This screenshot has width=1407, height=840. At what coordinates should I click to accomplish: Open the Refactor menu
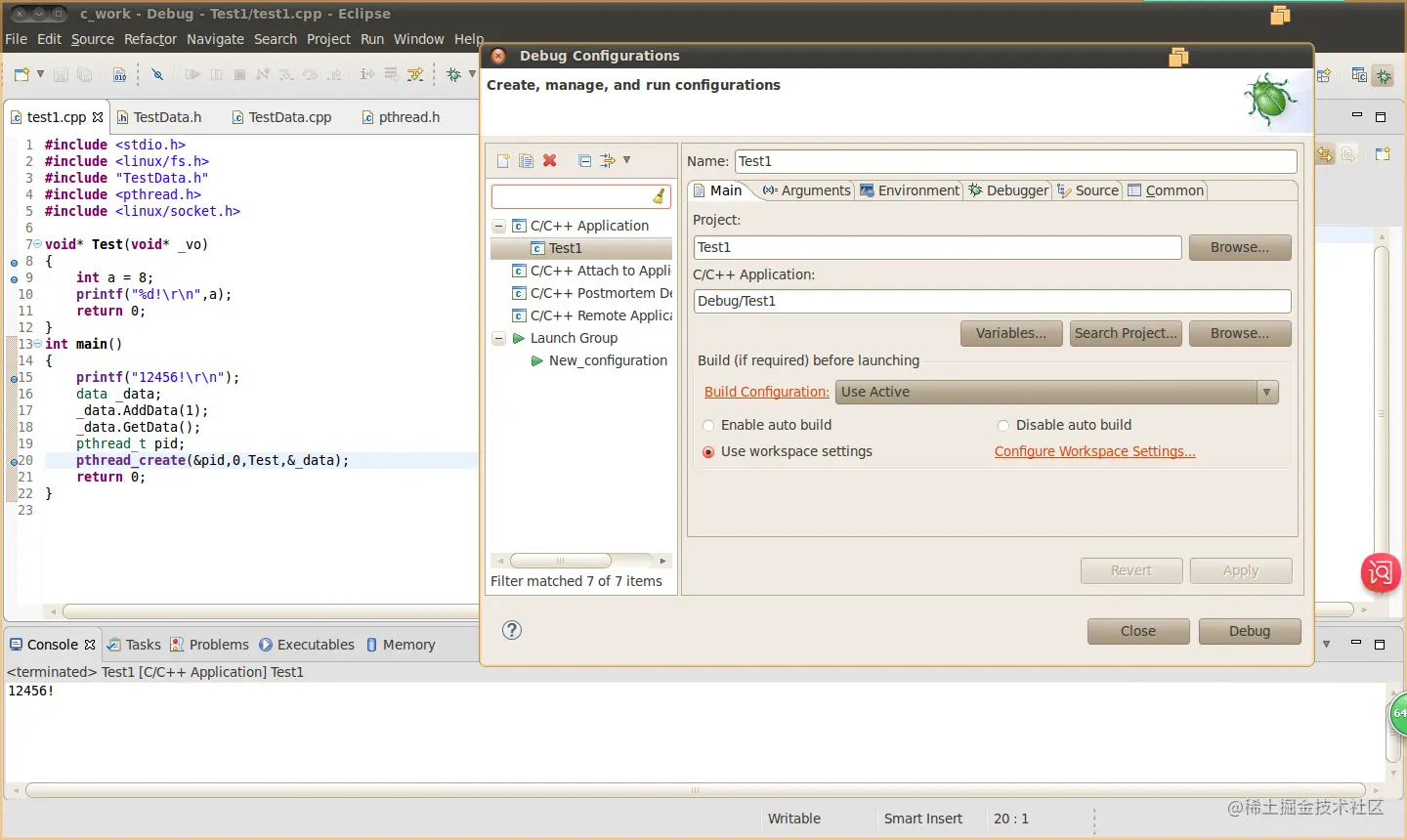click(x=150, y=39)
